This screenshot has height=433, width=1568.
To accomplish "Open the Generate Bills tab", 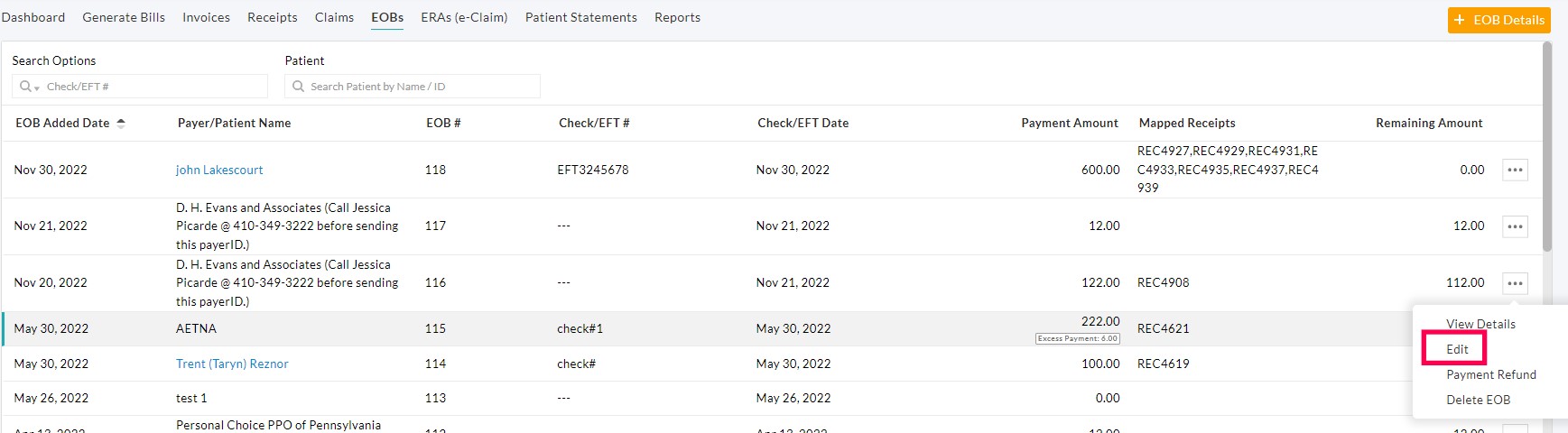I will point(124,17).
